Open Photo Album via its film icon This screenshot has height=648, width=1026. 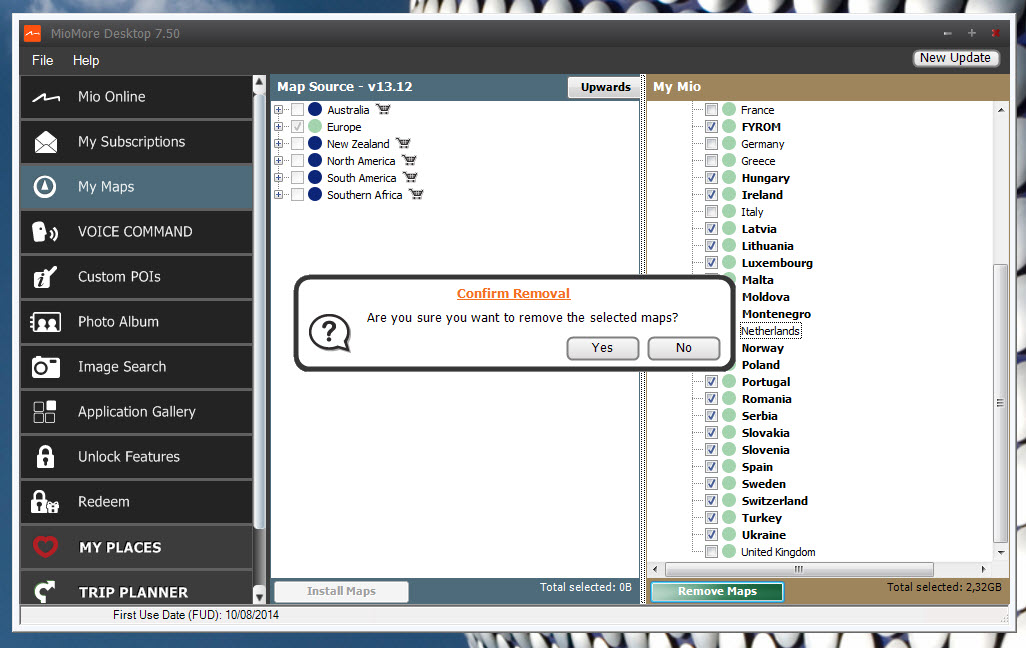pyautogui.click(x=45, y=322)
